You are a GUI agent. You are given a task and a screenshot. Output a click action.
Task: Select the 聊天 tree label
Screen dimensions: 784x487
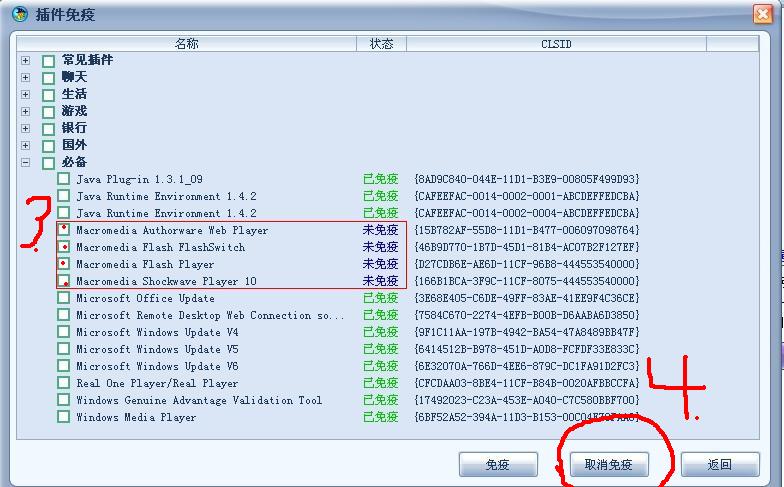74,77
